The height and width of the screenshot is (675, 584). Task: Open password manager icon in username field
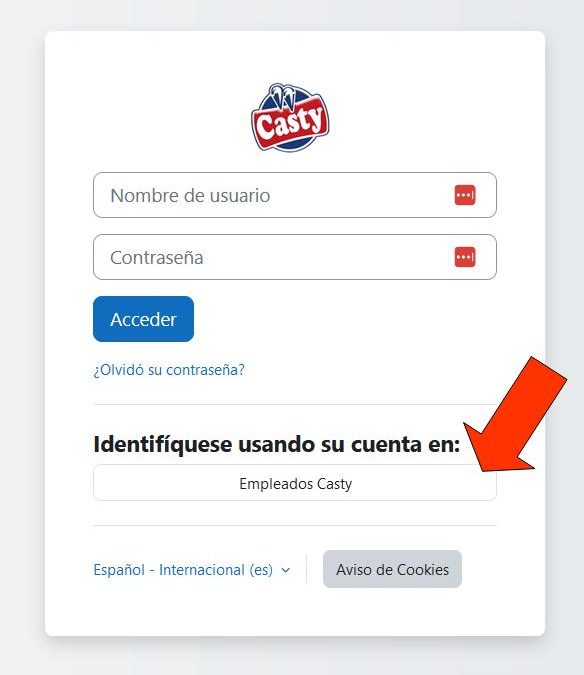[x=465, y=195]
